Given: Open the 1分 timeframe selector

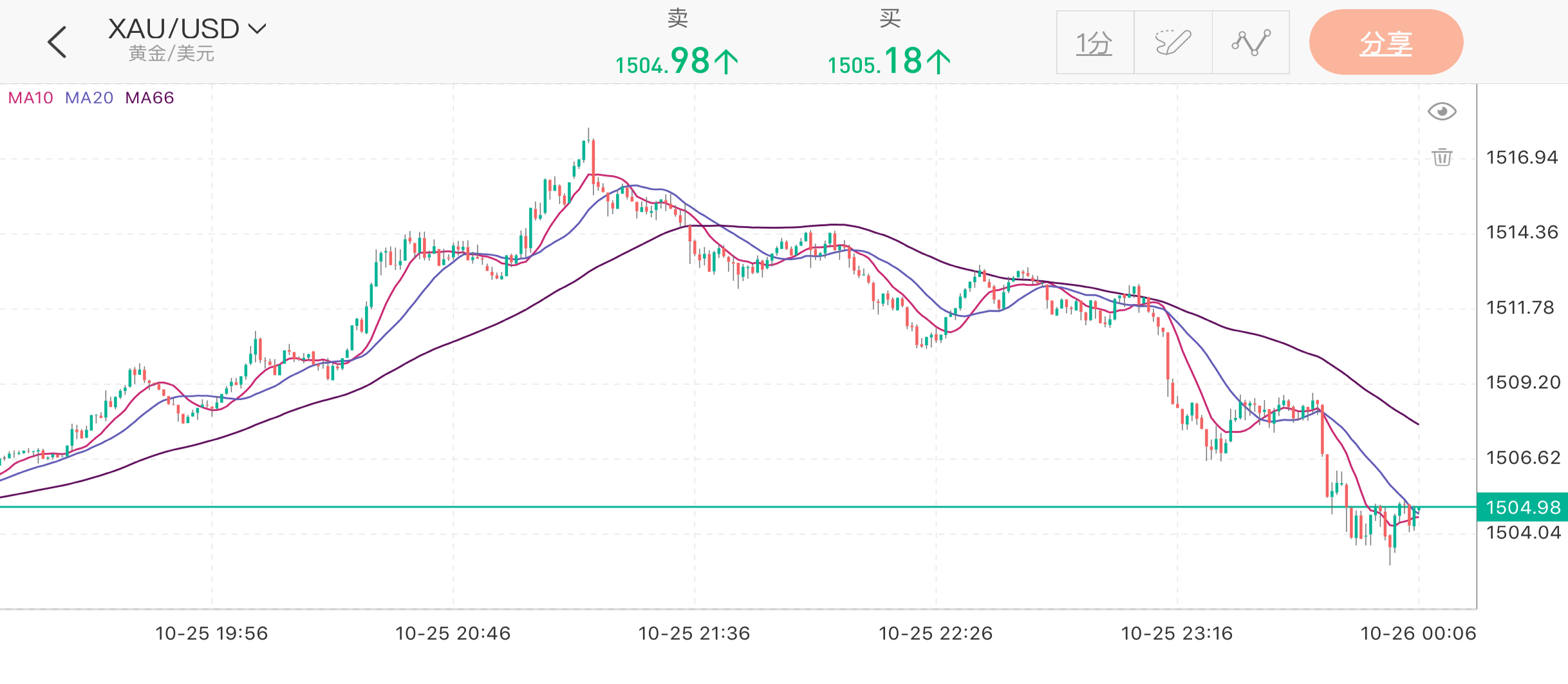Looking at the screenshot, I should [x=1095, y=43].
